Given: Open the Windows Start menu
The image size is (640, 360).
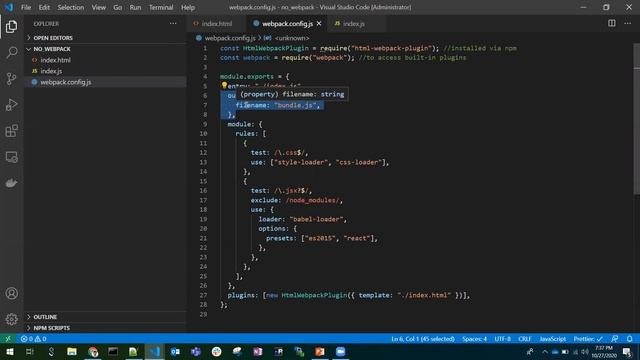Looking at the screenshot, I should click(9, 351).
